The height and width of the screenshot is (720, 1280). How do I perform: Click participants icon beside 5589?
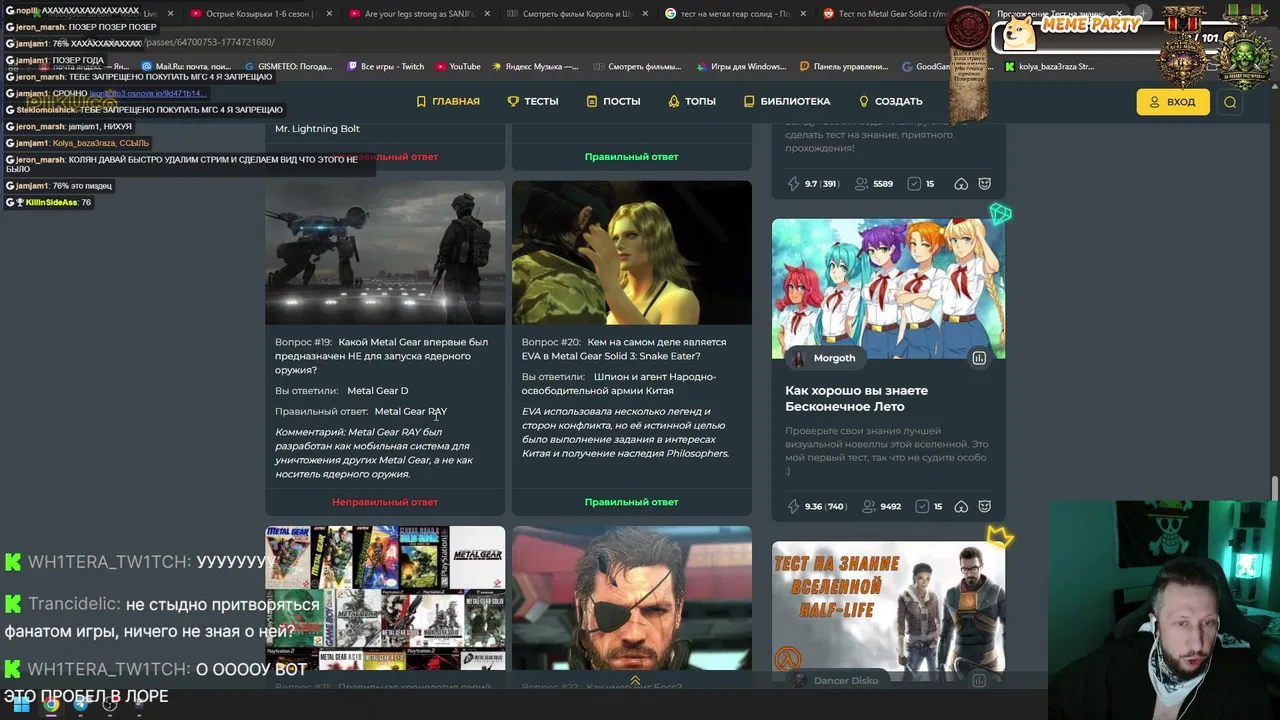[861, 184]
